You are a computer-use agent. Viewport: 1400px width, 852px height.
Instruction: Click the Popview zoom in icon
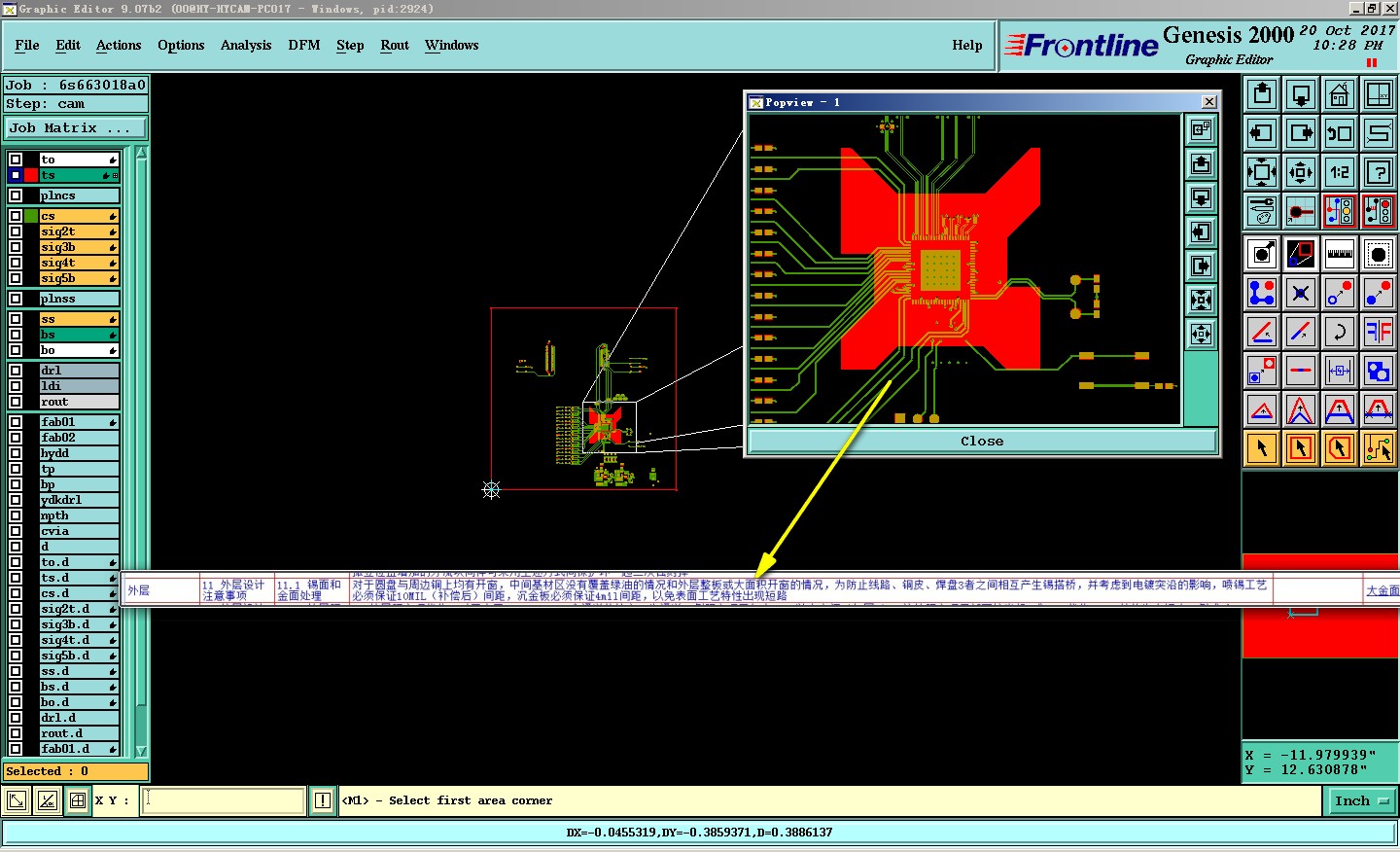click(1202, 300)
